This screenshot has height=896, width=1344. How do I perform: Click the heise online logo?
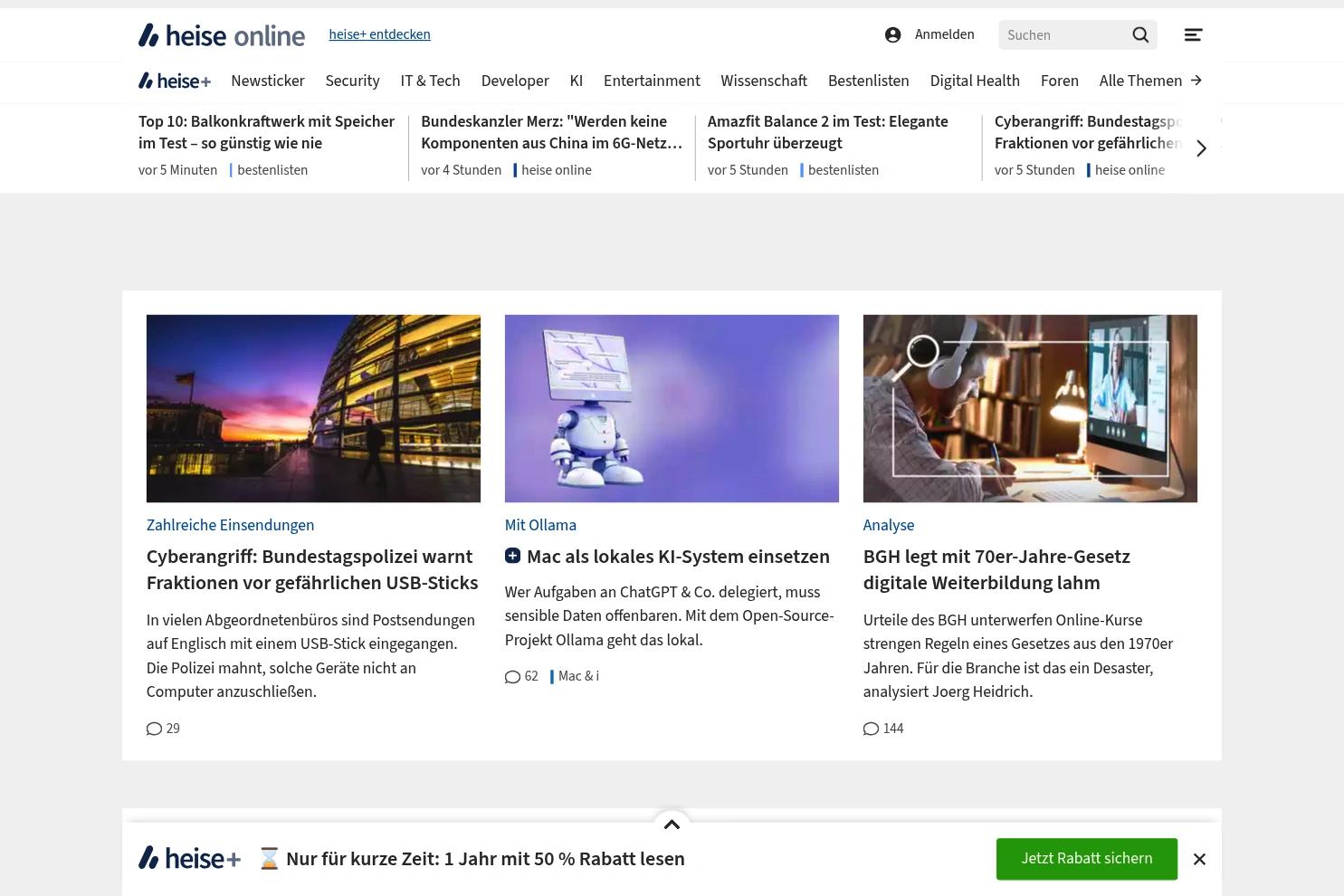[x=221, y=34]
